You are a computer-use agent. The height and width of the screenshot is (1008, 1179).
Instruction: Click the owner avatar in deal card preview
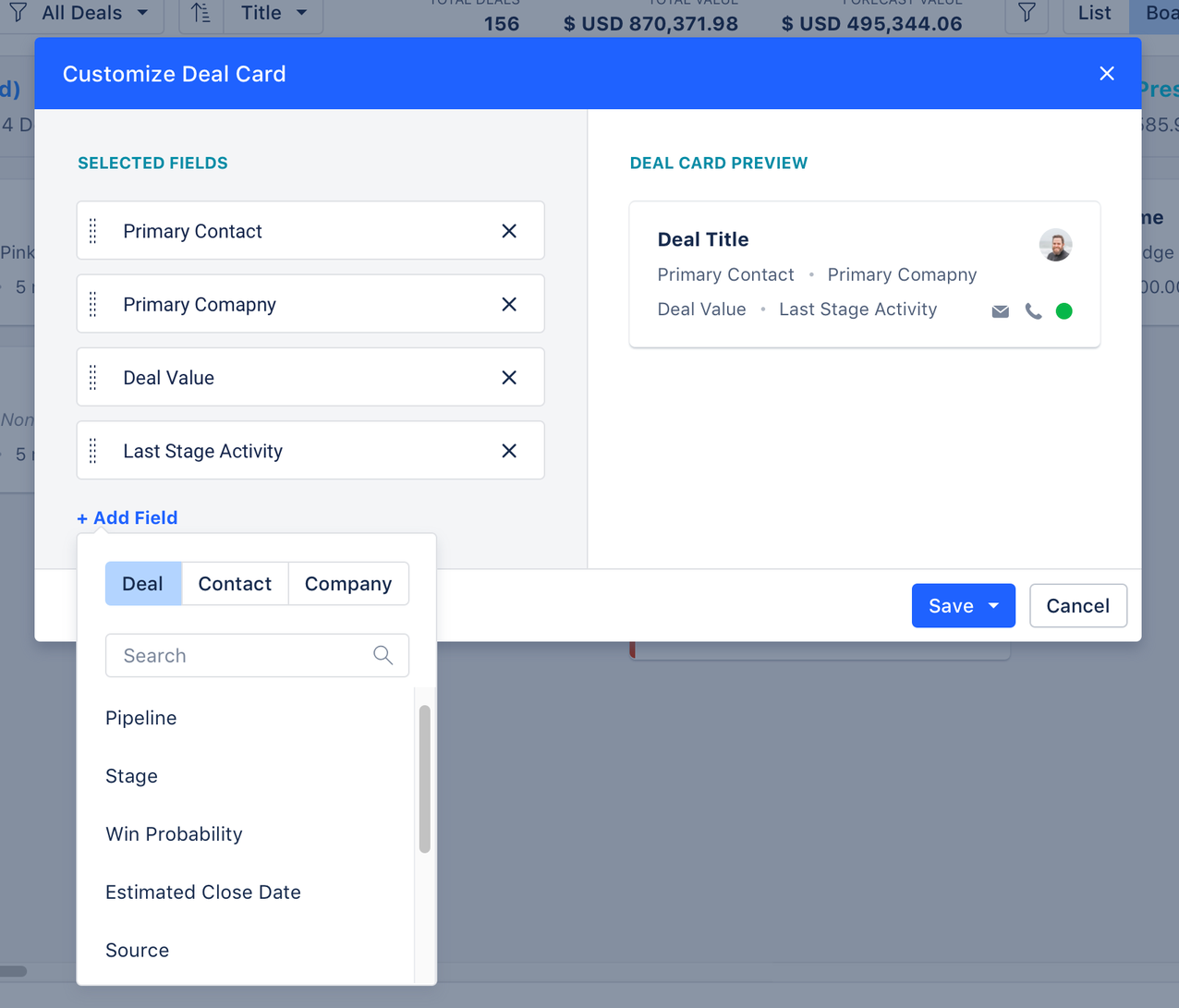tap(1055, 245)
